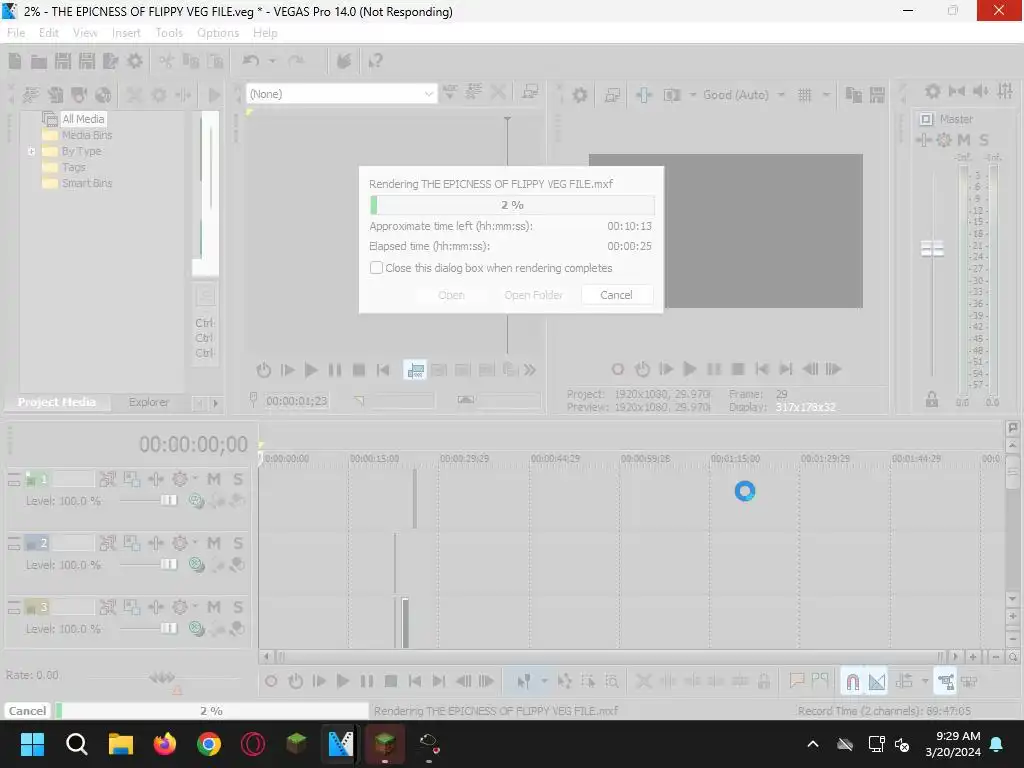Screen dimensions: 1024x768
Task: Click the Loop Playback transport icon
Action: pyautogui.click(x=295, y=682)
